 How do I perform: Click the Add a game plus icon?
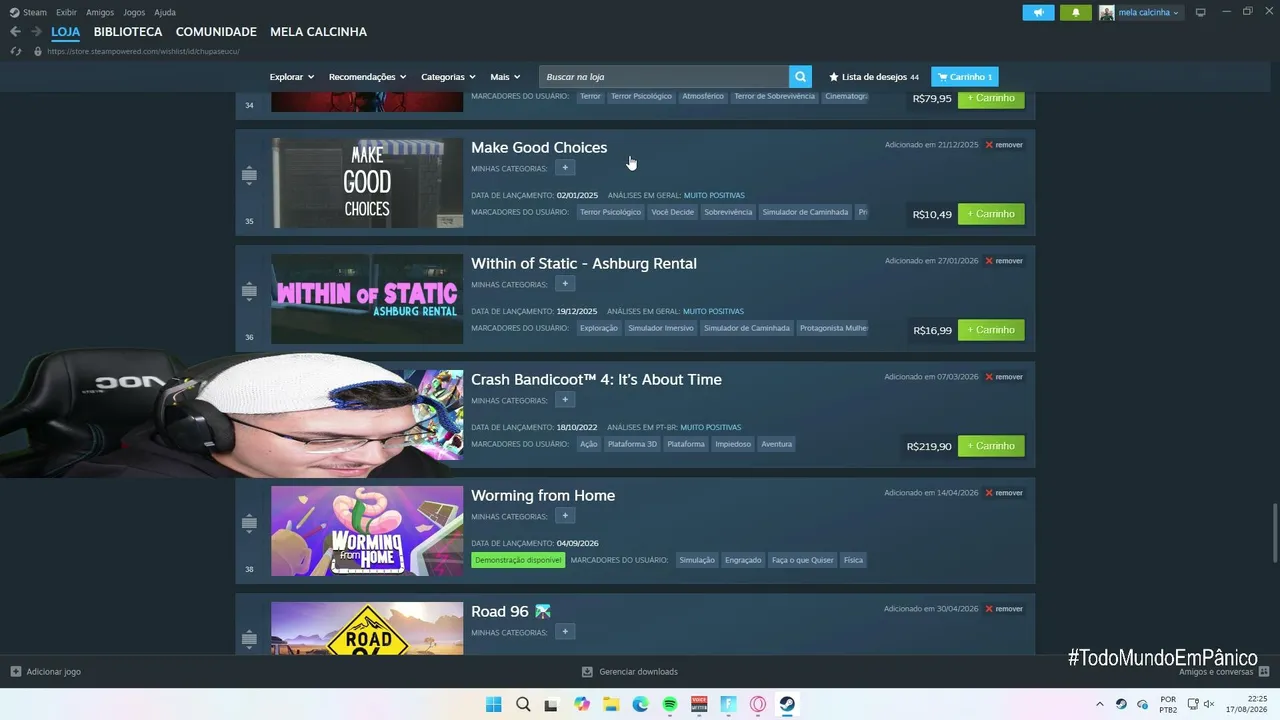(x=16, y=672)
